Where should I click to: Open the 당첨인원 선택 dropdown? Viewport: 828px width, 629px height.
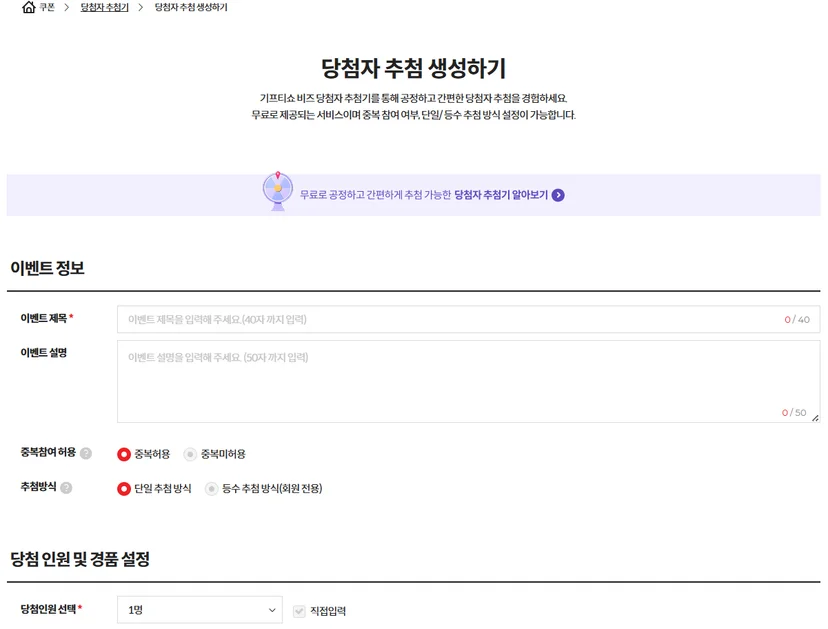pos(200,610)
